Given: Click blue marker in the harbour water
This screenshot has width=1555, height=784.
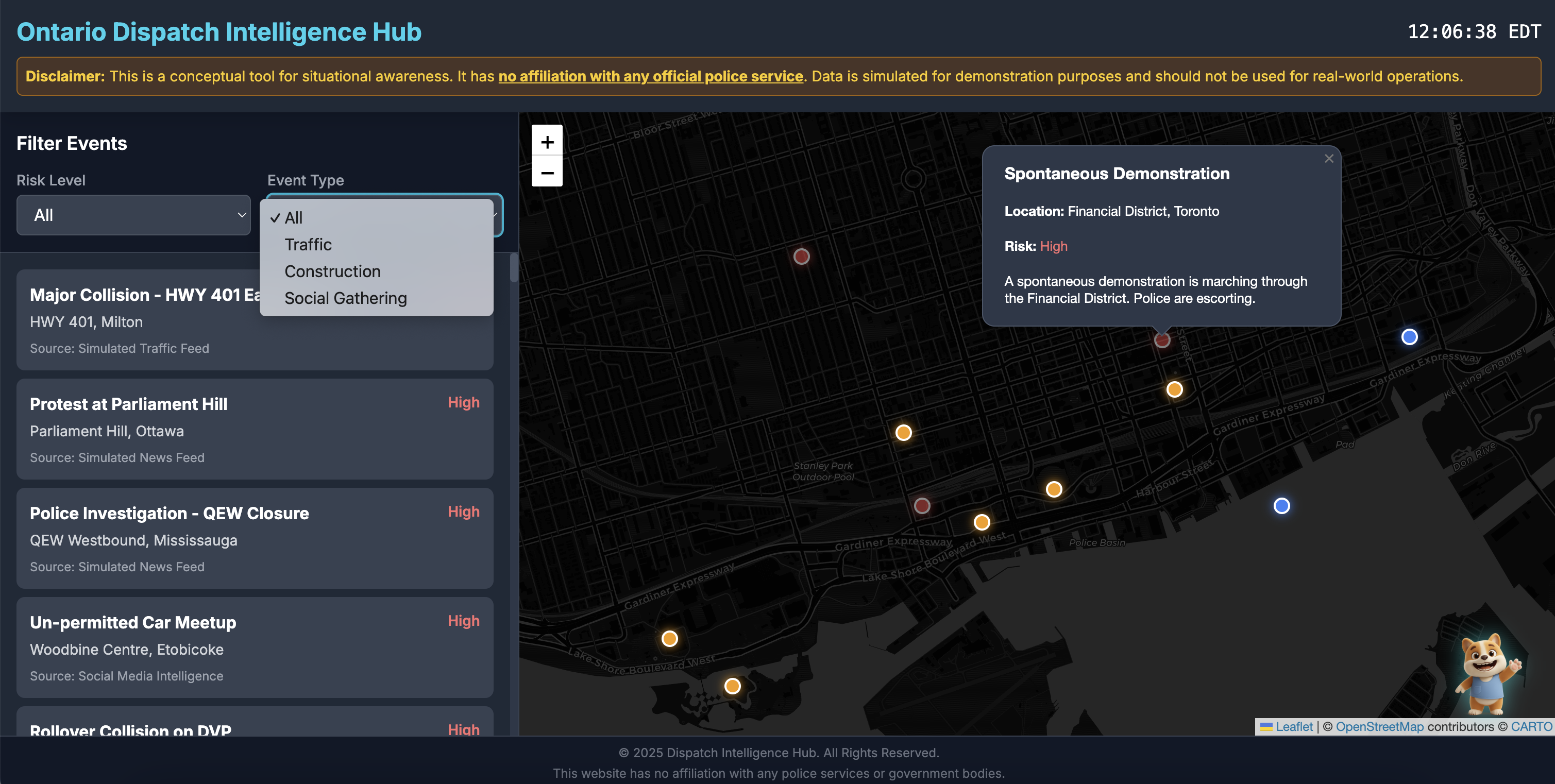Looking at the screenshot, I should click(x=1281, y=506).
